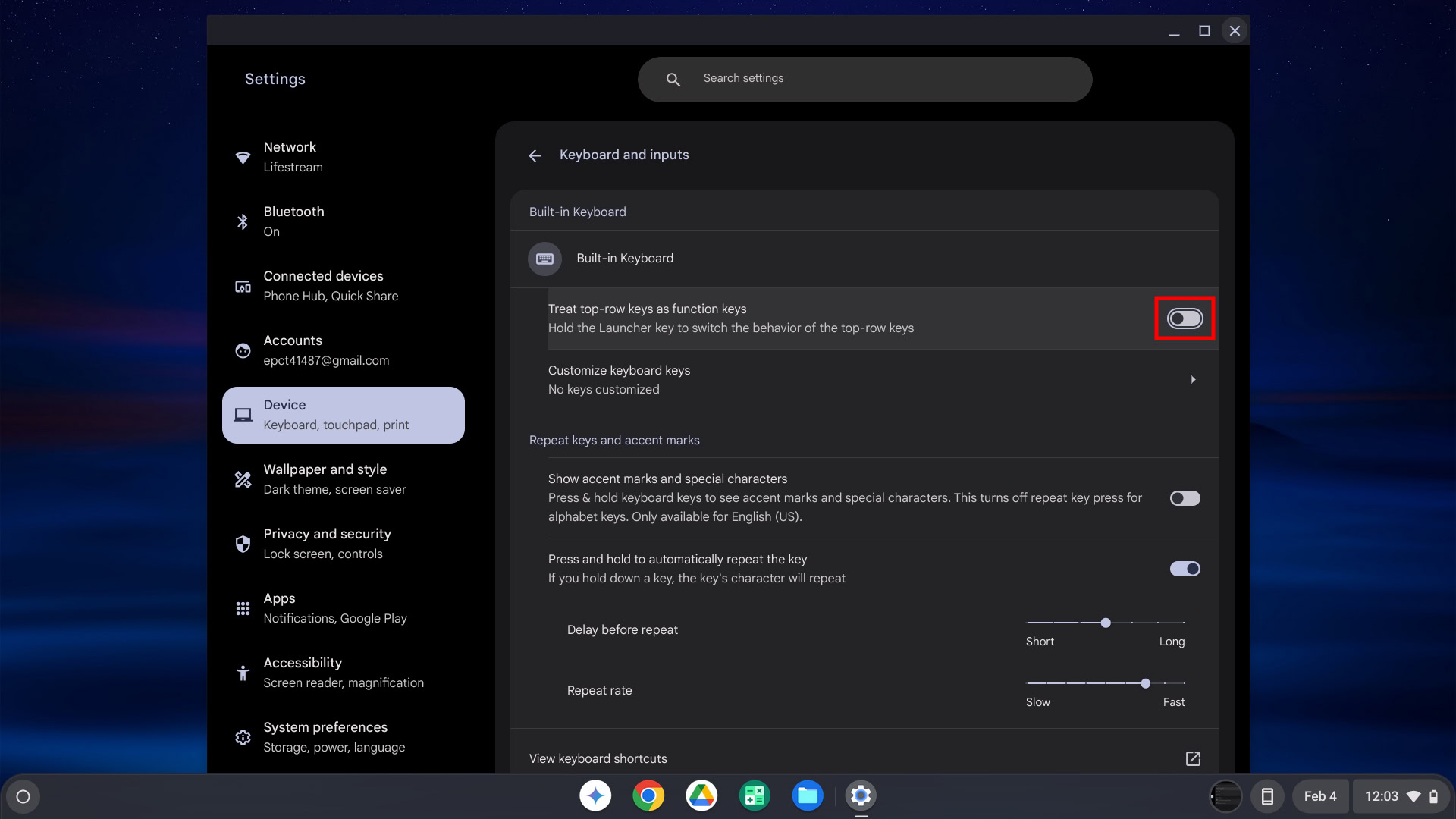Open Google Drive from the shelf
1456x819 pixels.
[701, 795]
